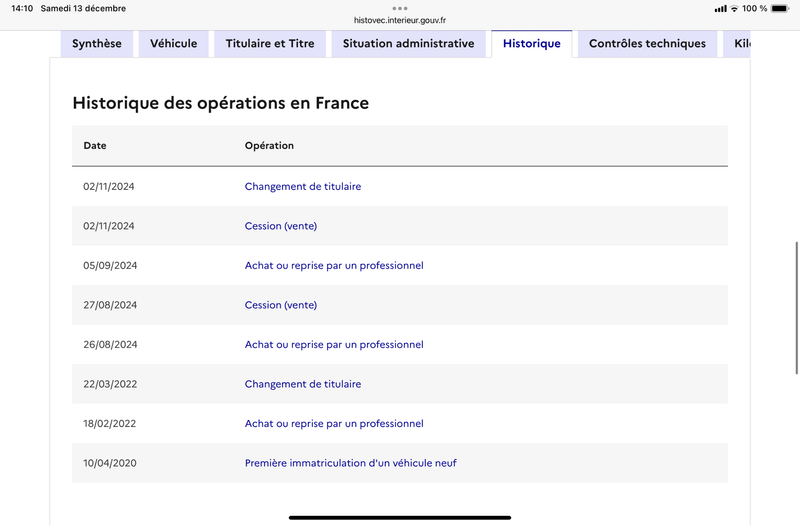Select Cession (vente) dated 27/08/2024

click(x=281, y=305)
